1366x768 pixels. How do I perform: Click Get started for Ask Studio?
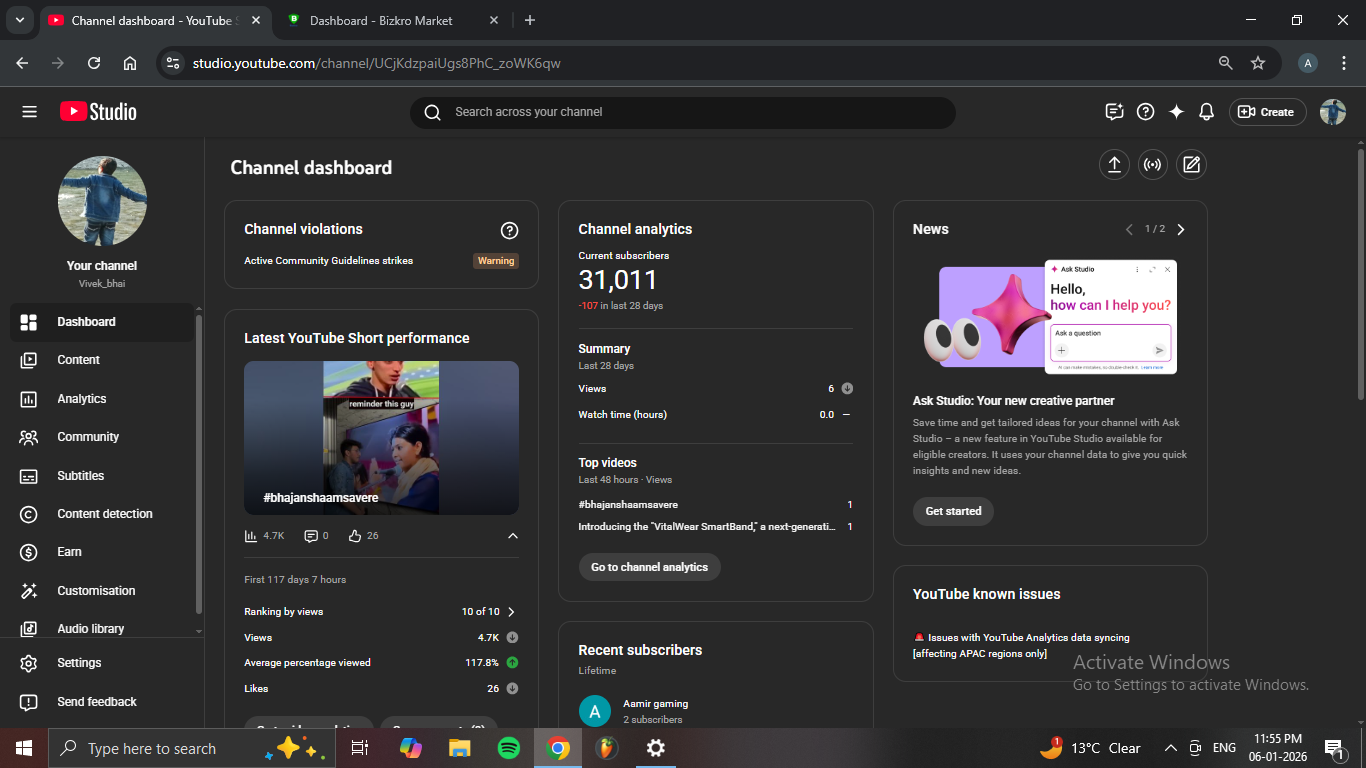tap(953, 511)
